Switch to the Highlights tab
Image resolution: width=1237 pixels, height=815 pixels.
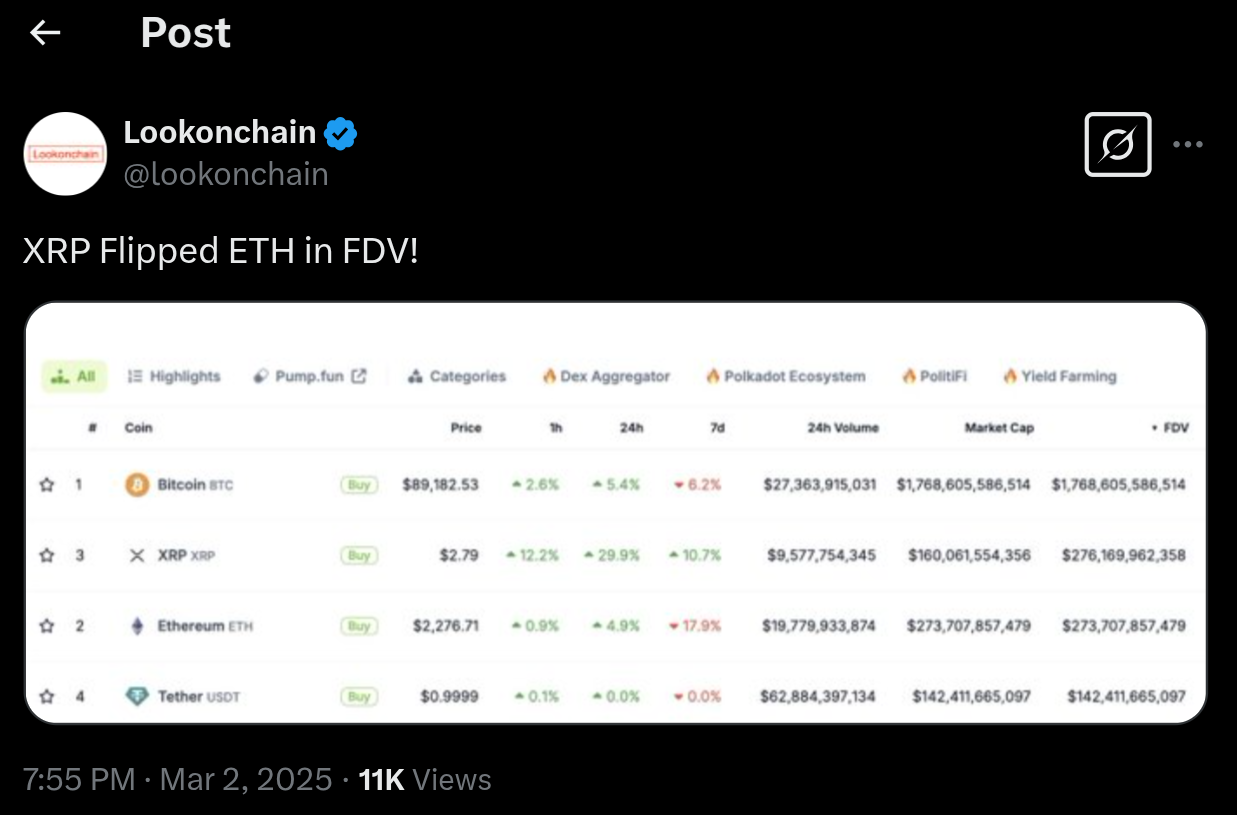pyautogui.click(x=174, y=377)
